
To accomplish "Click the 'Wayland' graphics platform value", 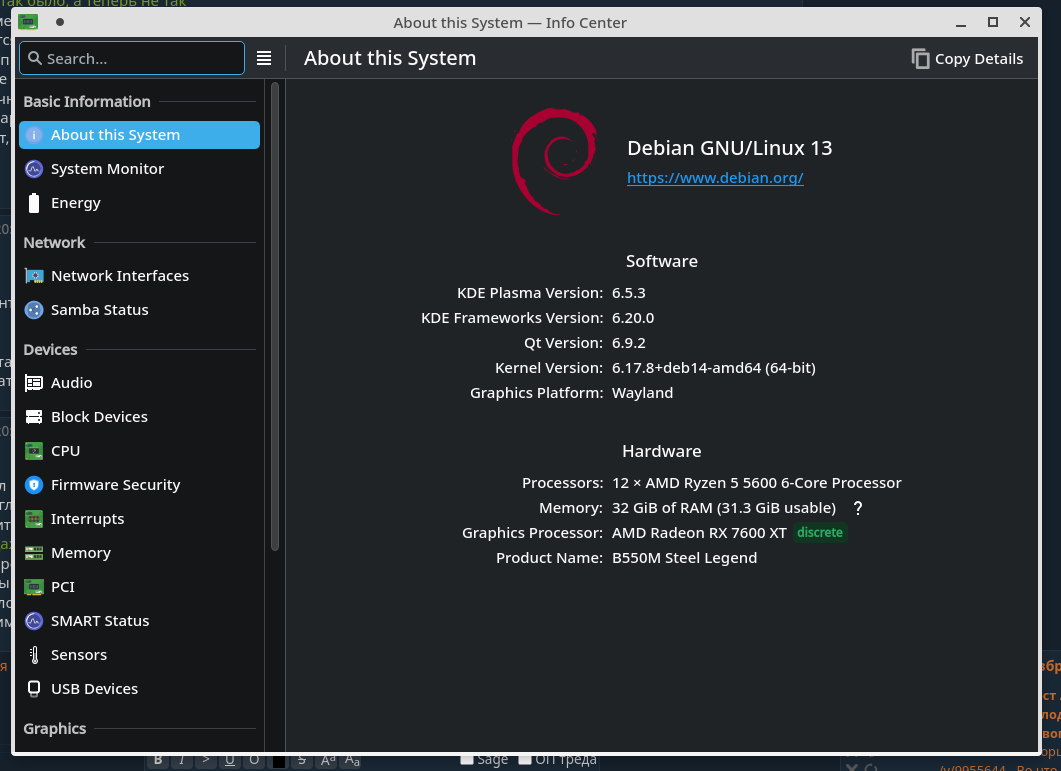I will pos(642,393).
